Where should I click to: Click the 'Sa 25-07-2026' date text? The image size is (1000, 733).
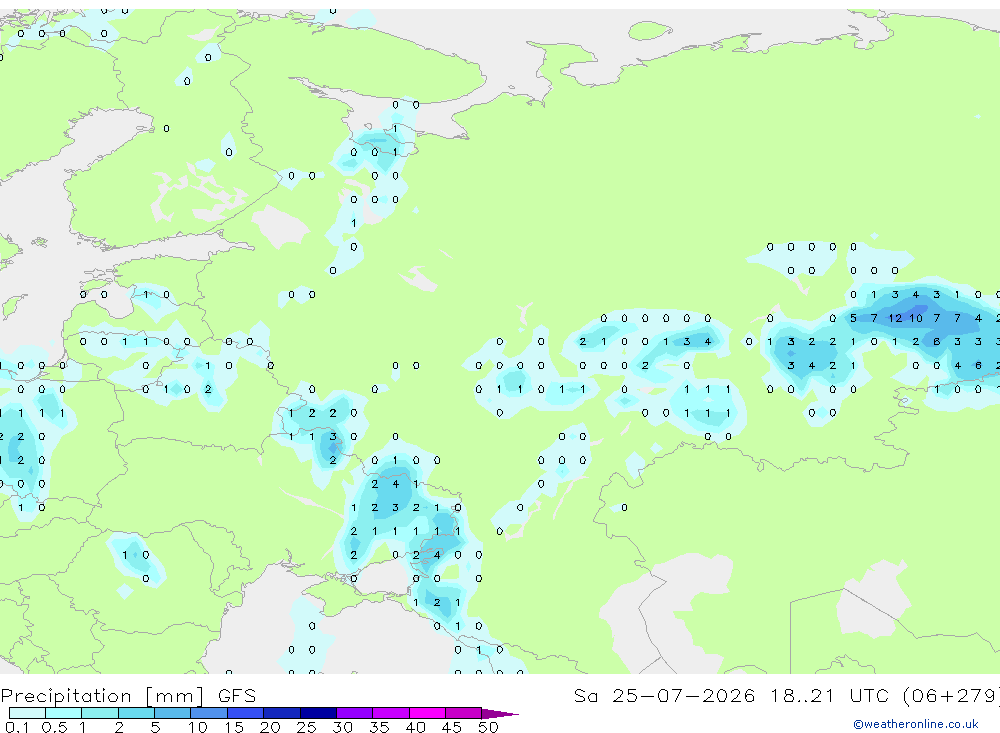coord(664,695)
